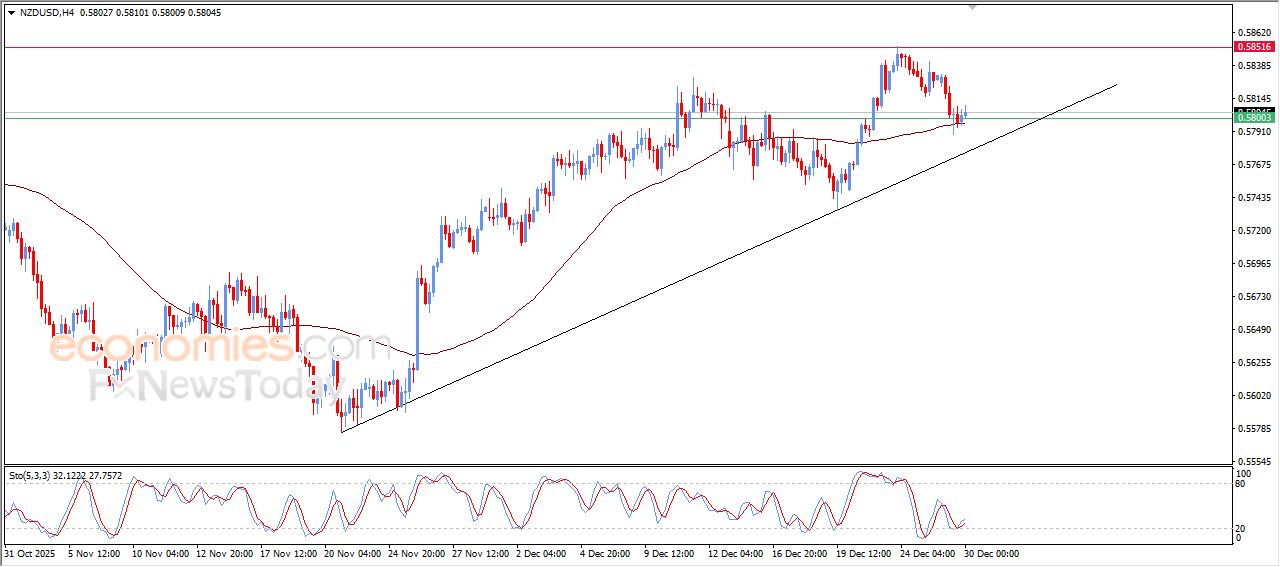
Task: Click the 30 Dec 00:00 date label
Action: coord(991,552)
